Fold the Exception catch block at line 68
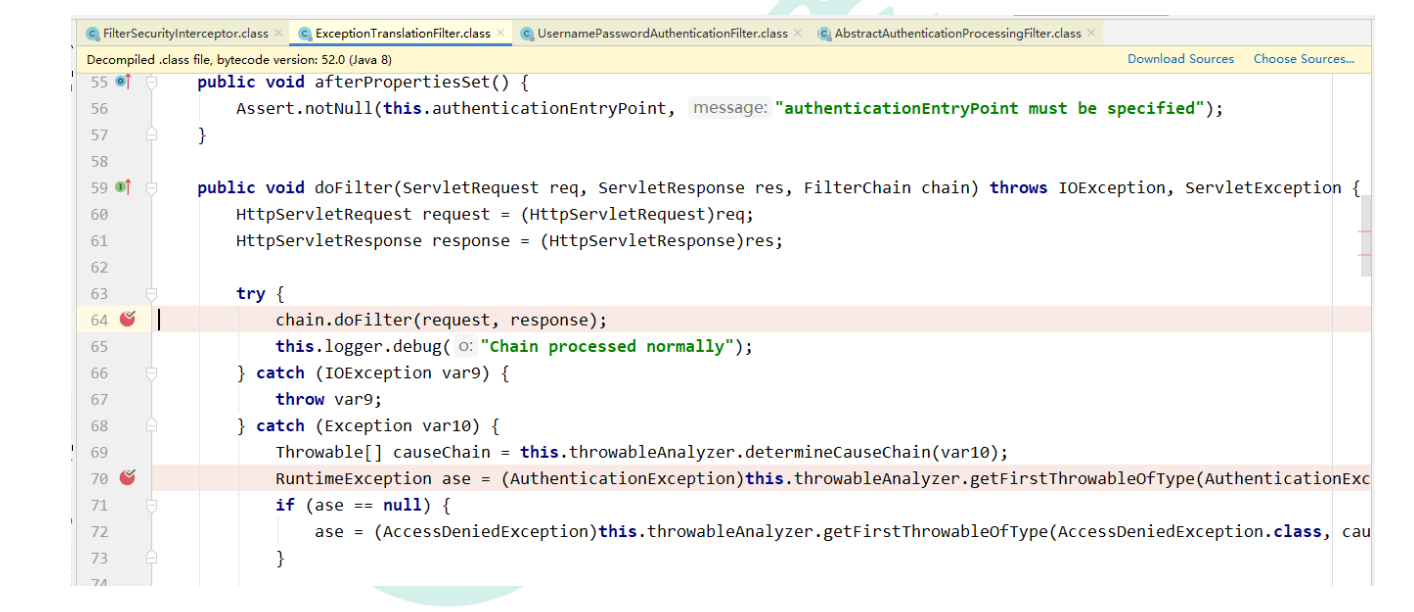This screenshot has height=612, width=1414. tap(152, 426)
